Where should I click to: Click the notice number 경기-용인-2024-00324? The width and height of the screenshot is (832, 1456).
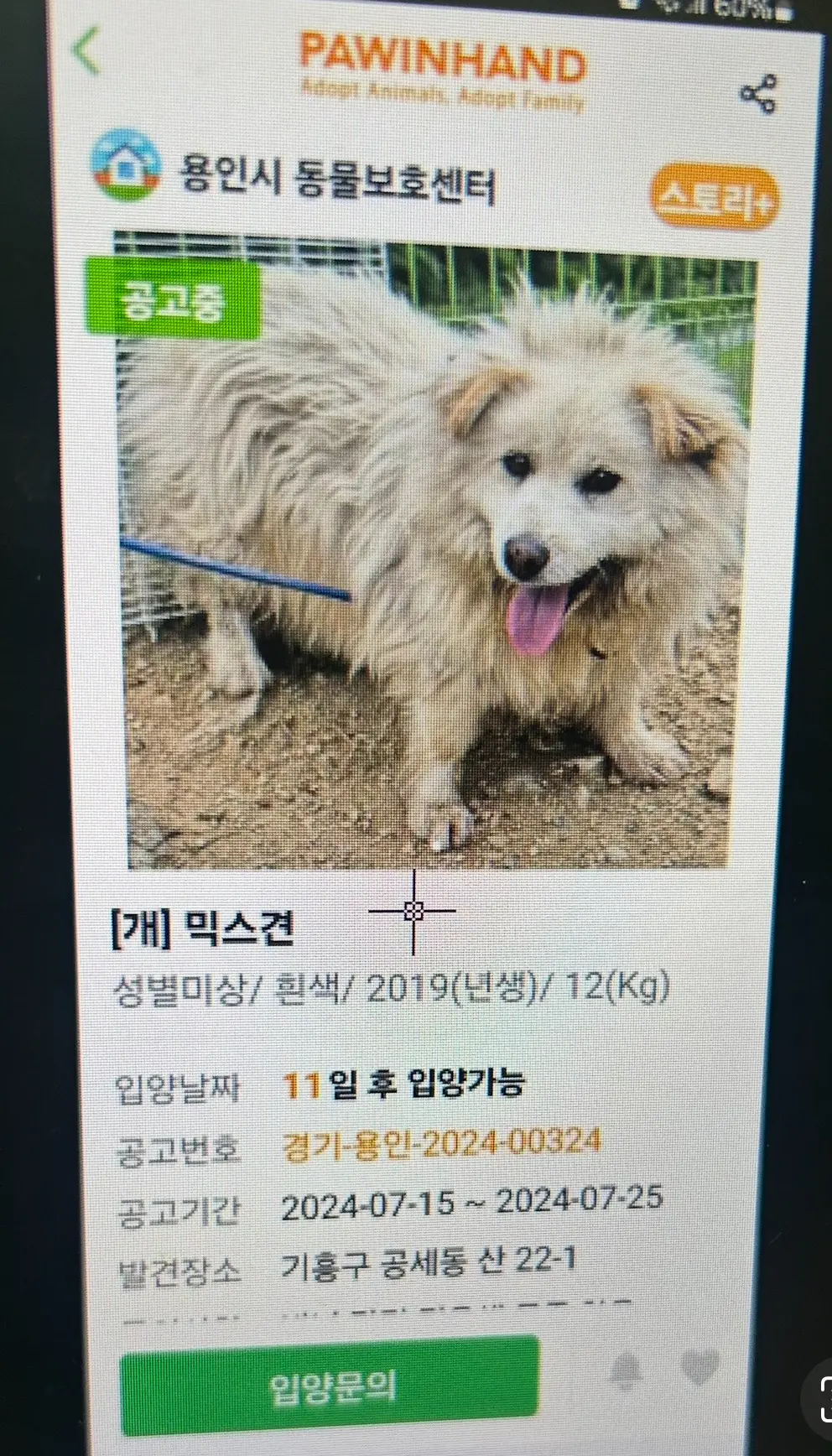(x=441, y=1144)
